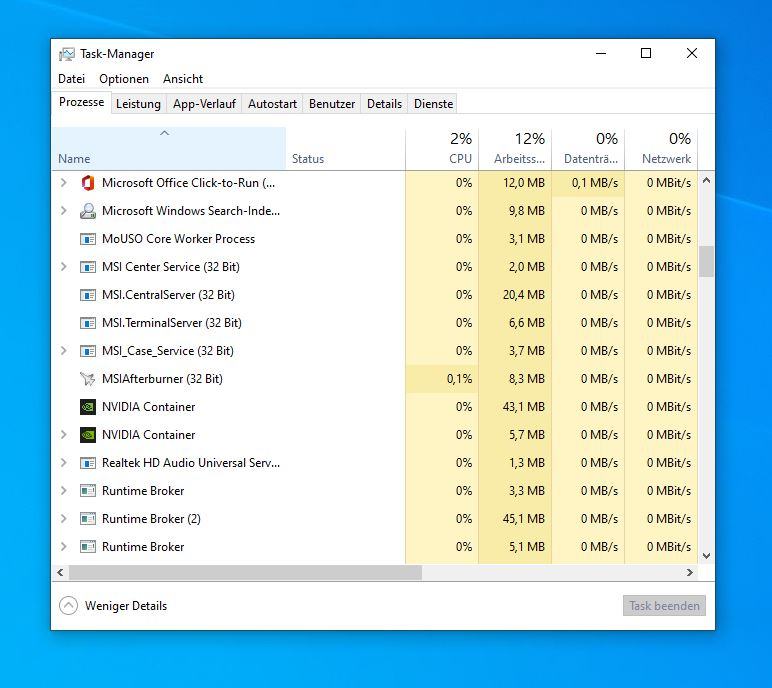This screenshot has width=772, height=688.
Task: Open the Datei menu
Action: pyautogui.click(x=71, y=79)
